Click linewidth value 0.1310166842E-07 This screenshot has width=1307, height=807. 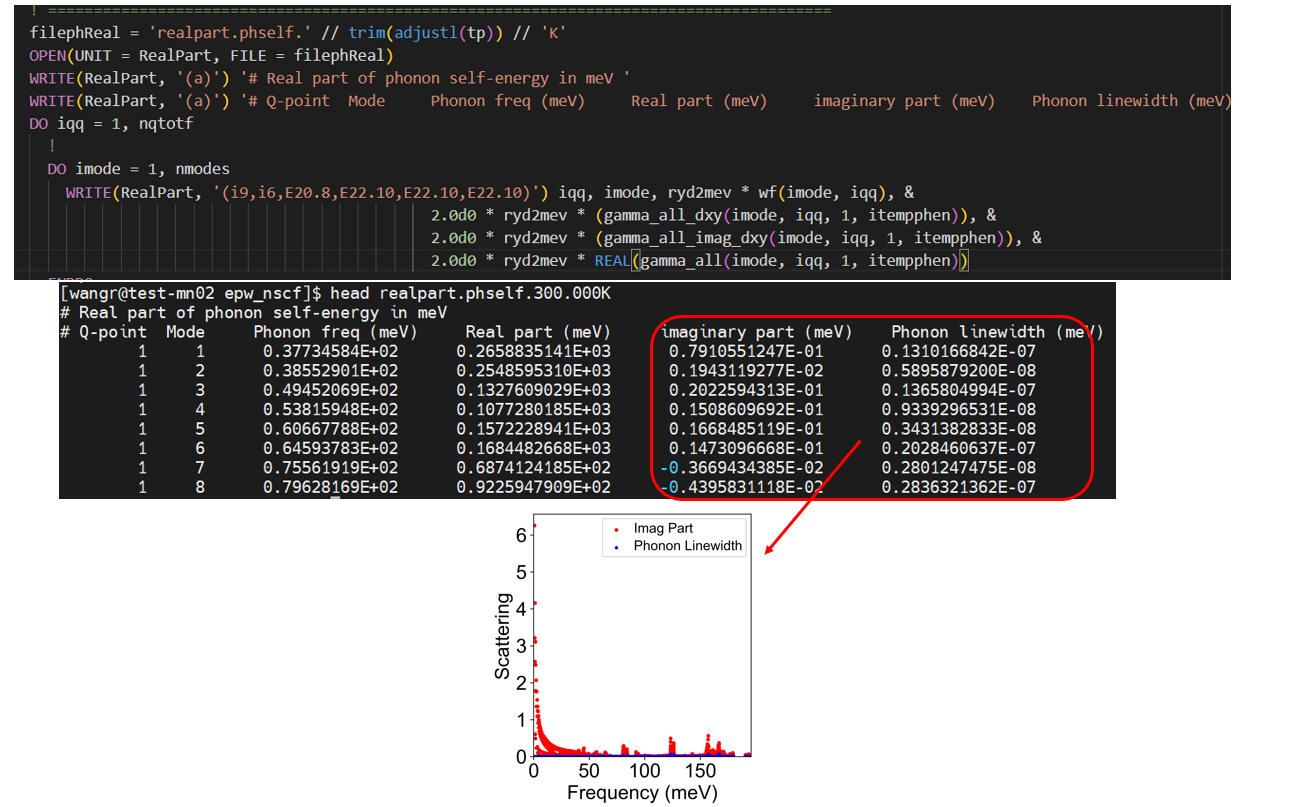coord(959,352)
